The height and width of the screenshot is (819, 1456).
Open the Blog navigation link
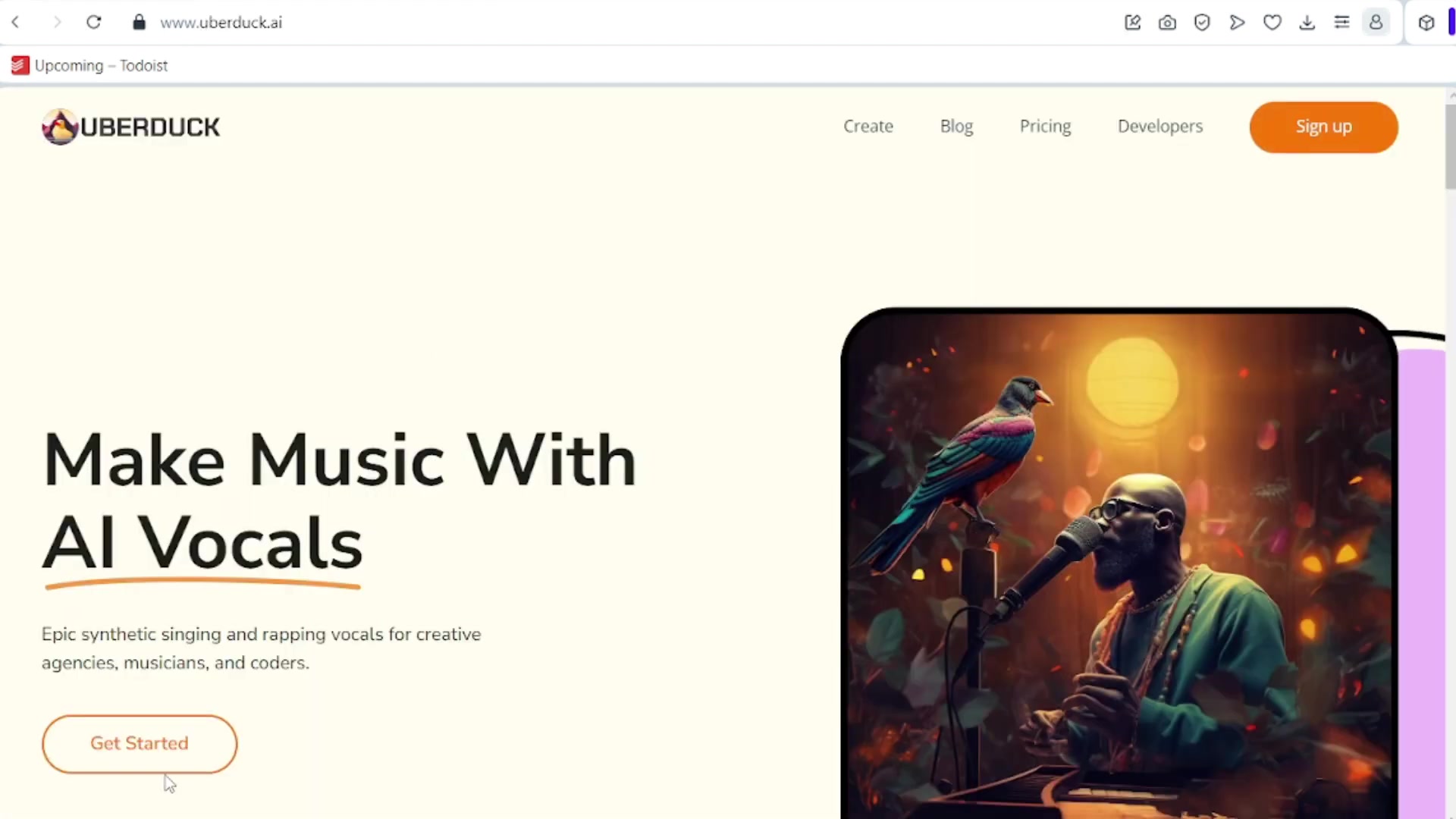pyautogui.click(x=956, y=127)
